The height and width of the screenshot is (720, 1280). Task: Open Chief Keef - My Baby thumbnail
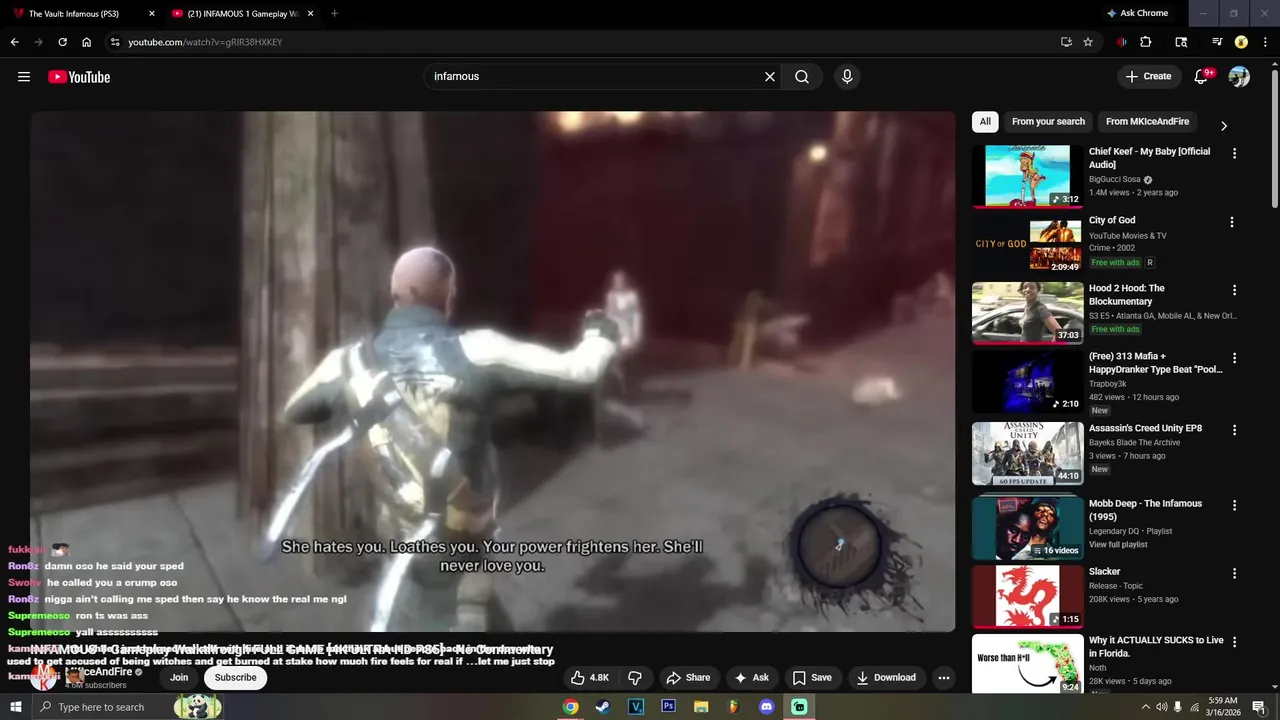[x=1027, y=176]
